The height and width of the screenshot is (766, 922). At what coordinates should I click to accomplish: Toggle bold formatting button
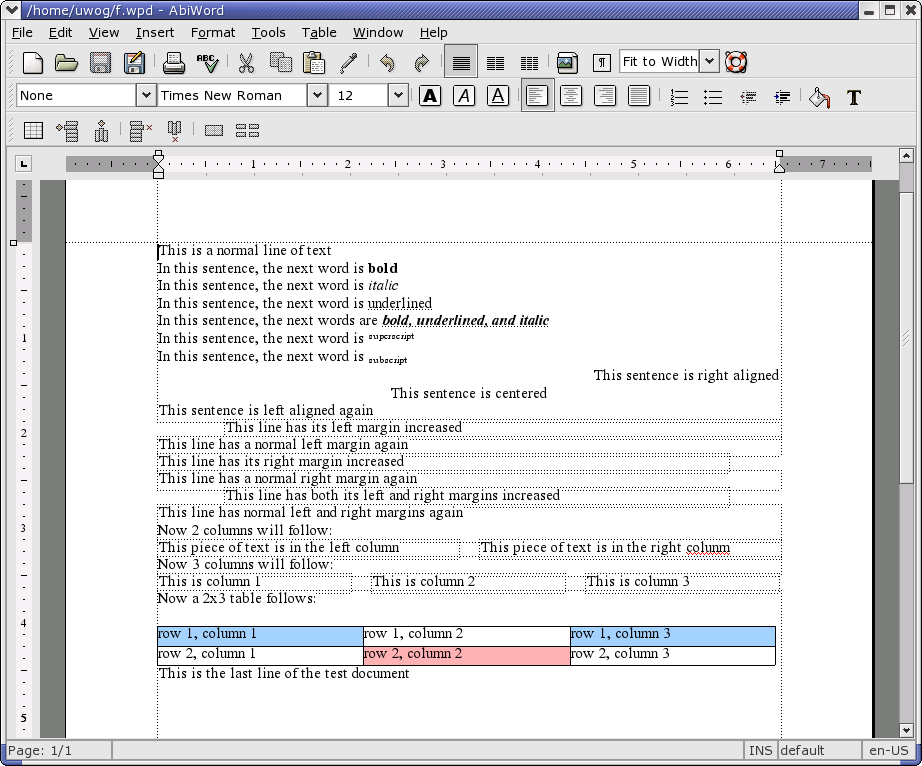click(430, 96)
